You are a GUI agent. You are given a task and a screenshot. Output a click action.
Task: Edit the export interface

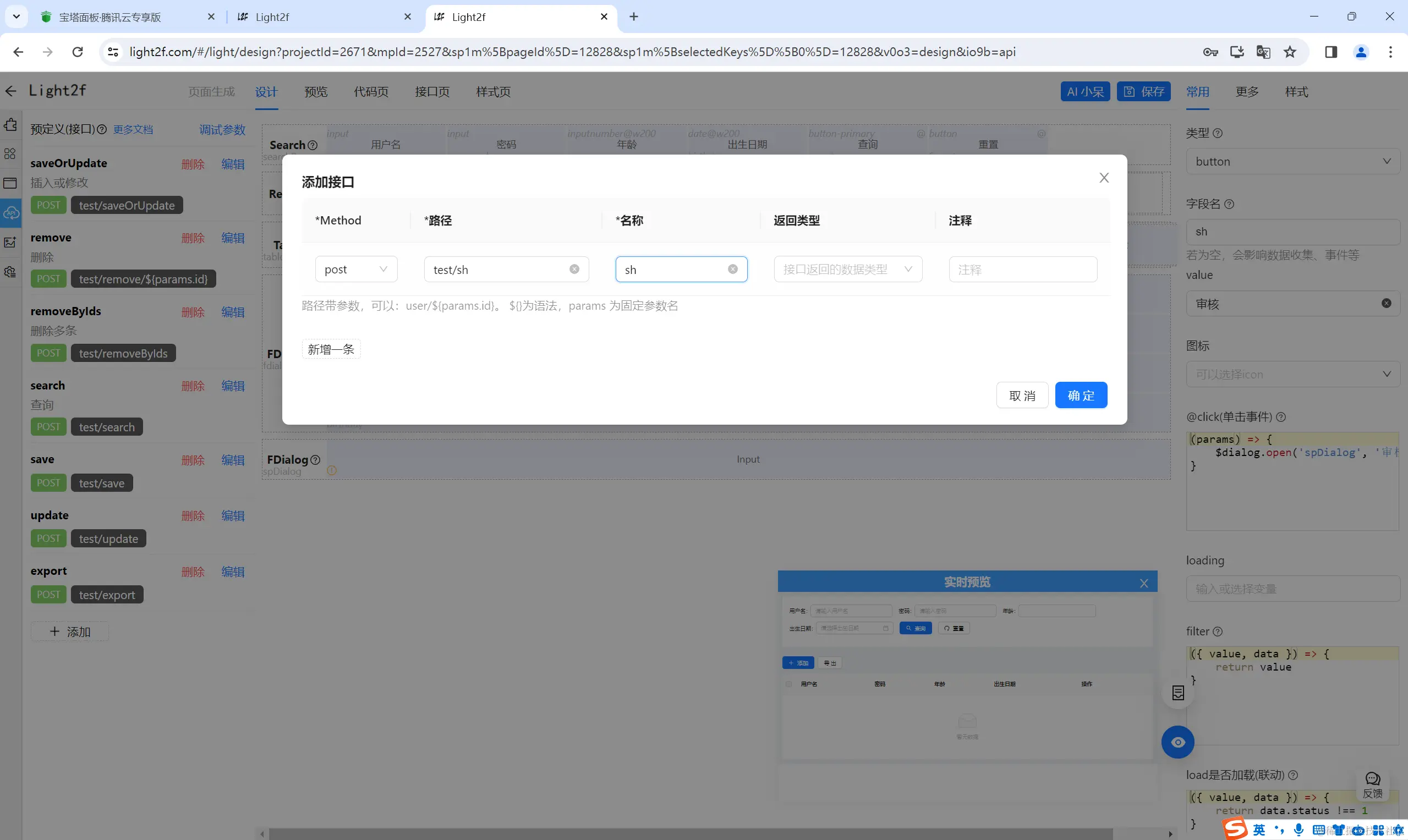(233, 572)
